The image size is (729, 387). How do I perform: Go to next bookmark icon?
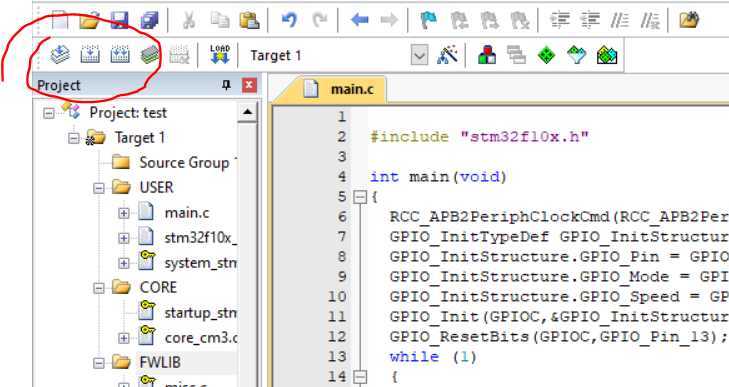point(490,20)
